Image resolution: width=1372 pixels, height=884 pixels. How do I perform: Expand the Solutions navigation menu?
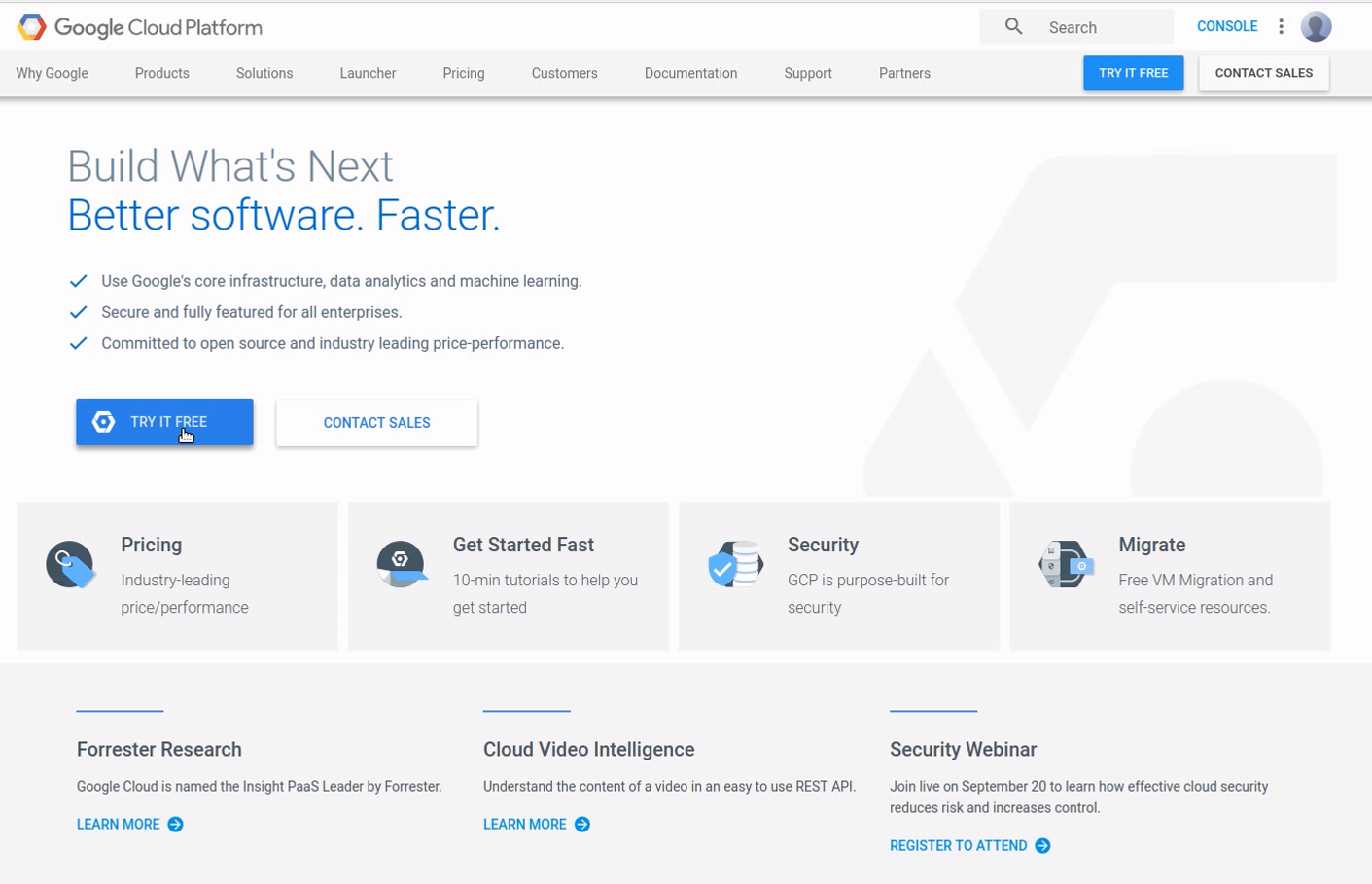pyautogui.click(x=264, y=74)
